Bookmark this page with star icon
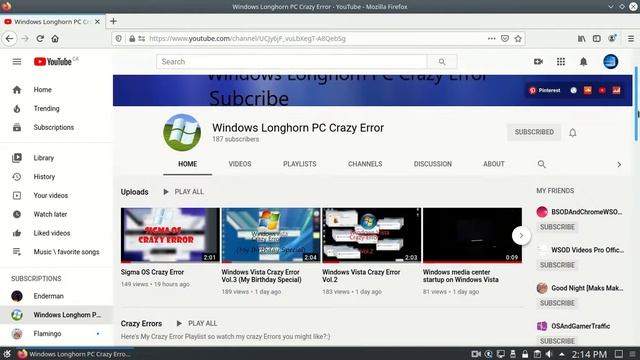Screen dimensions: 640x360 point(518,39)
